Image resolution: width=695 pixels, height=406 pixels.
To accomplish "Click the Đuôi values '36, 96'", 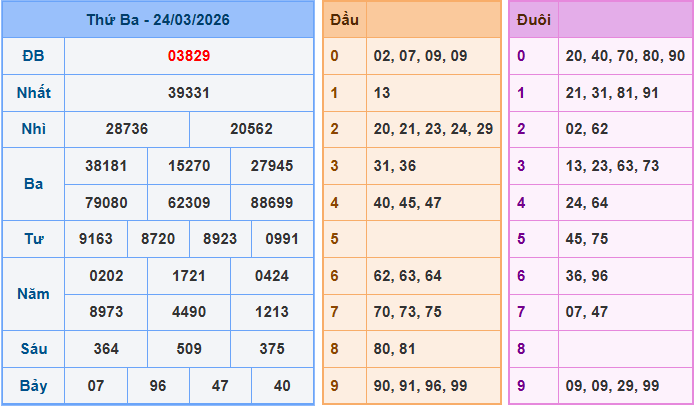I will [587, 276].
